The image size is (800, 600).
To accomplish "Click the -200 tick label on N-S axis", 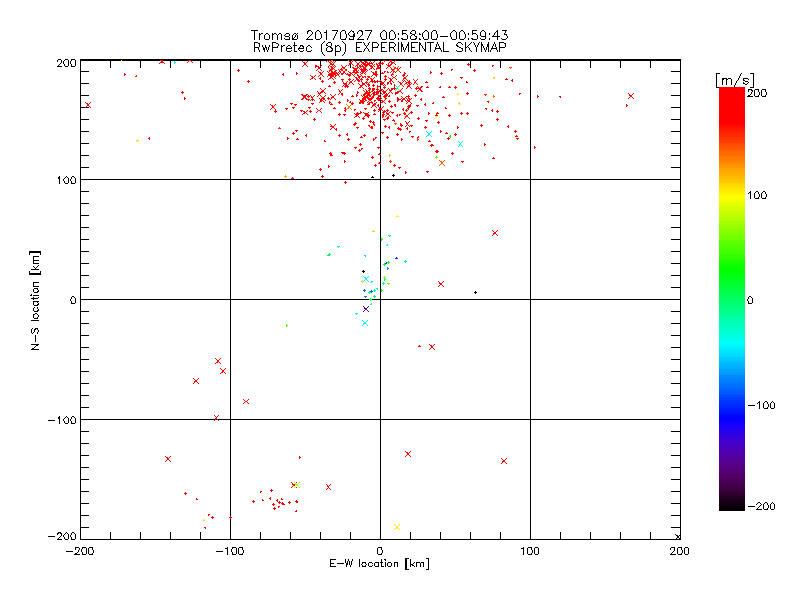I will [x=62, y=536].
